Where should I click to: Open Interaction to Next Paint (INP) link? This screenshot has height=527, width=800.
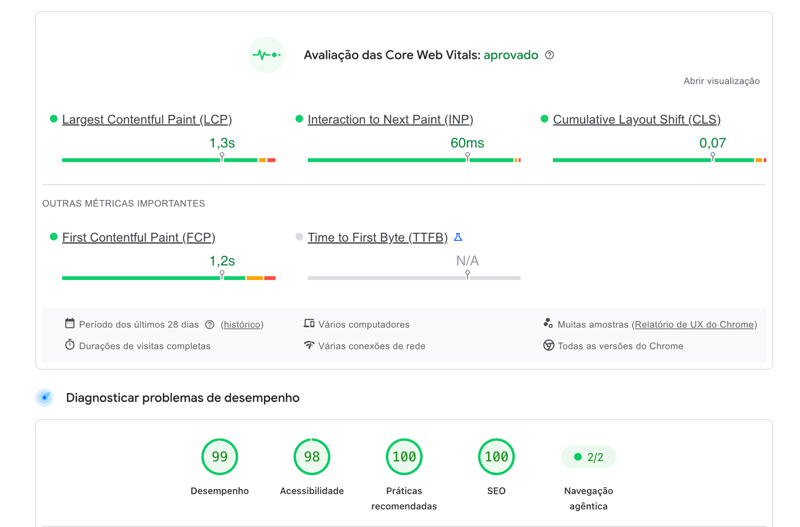pyautogui.click(x=390, y=119)
